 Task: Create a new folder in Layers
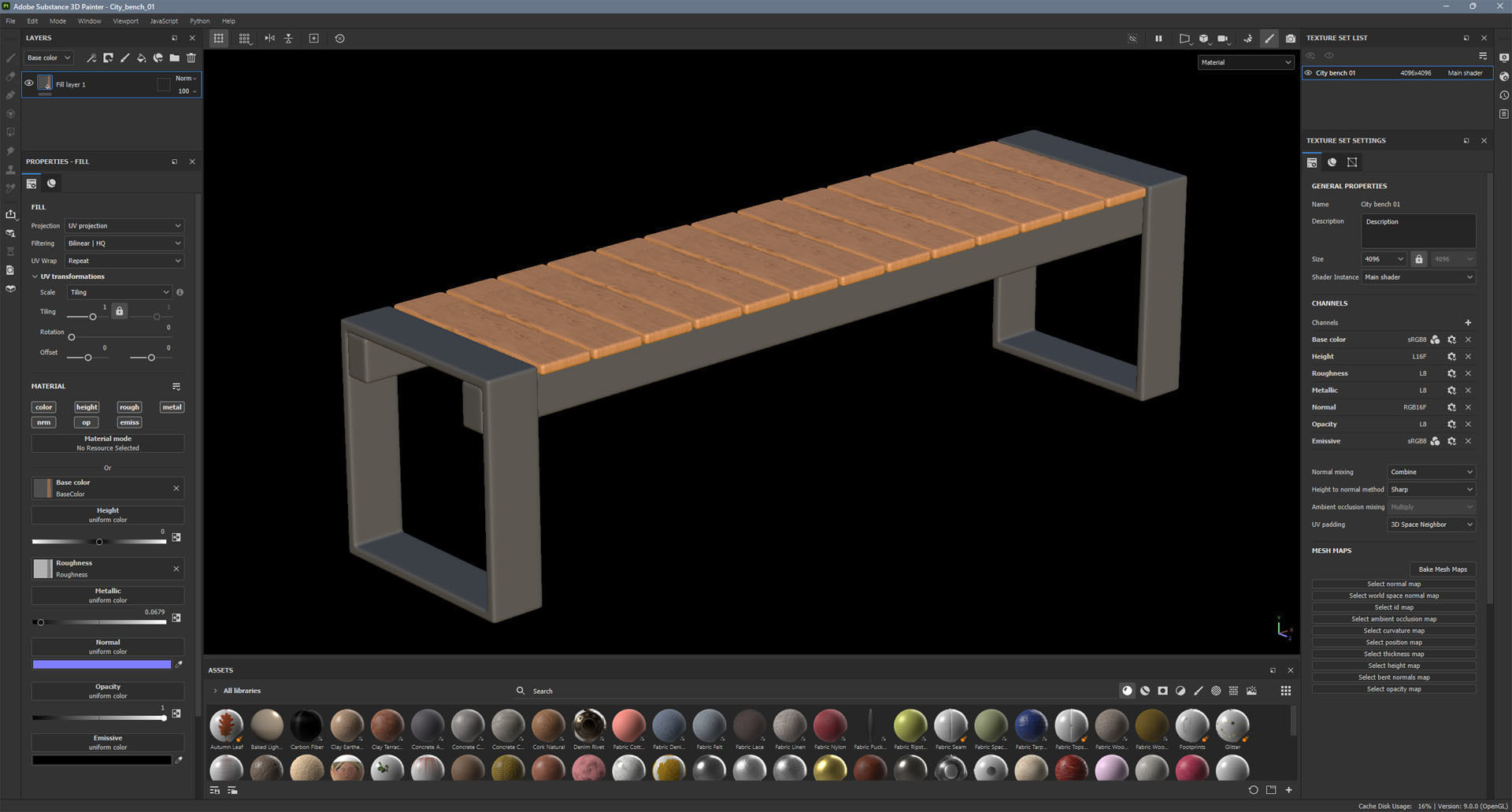click(174, 57)
